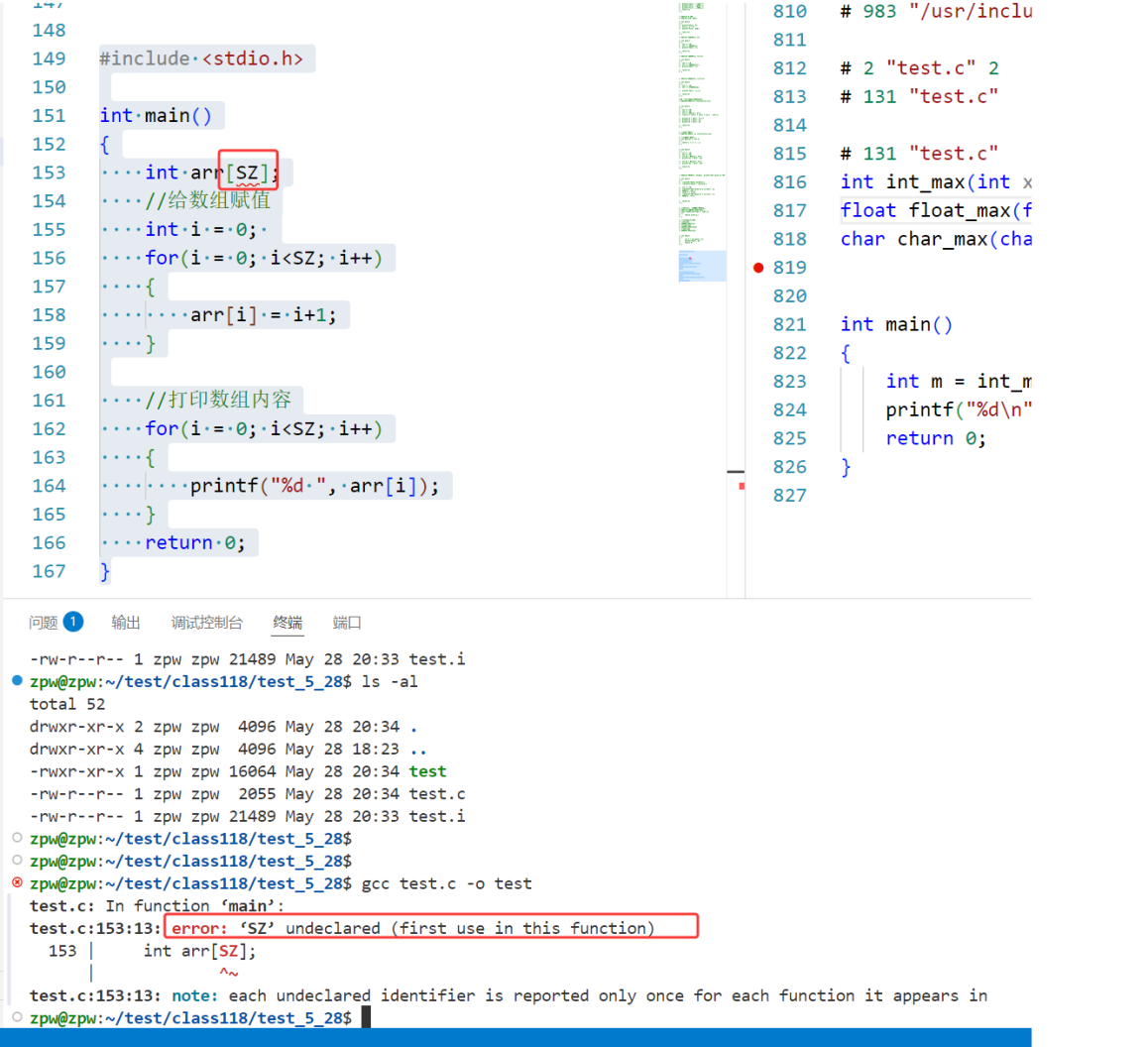Click the ls -al command in terminal

[x=390, y=682]
